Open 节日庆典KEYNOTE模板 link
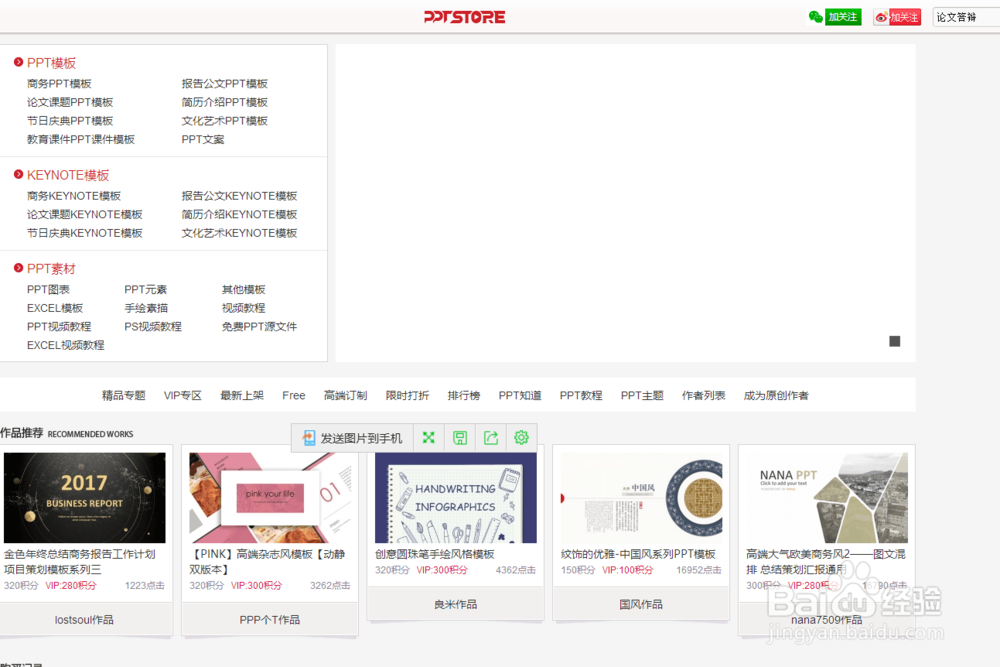The height and width of the screenshot is (667, 1000). coord(84,233)
